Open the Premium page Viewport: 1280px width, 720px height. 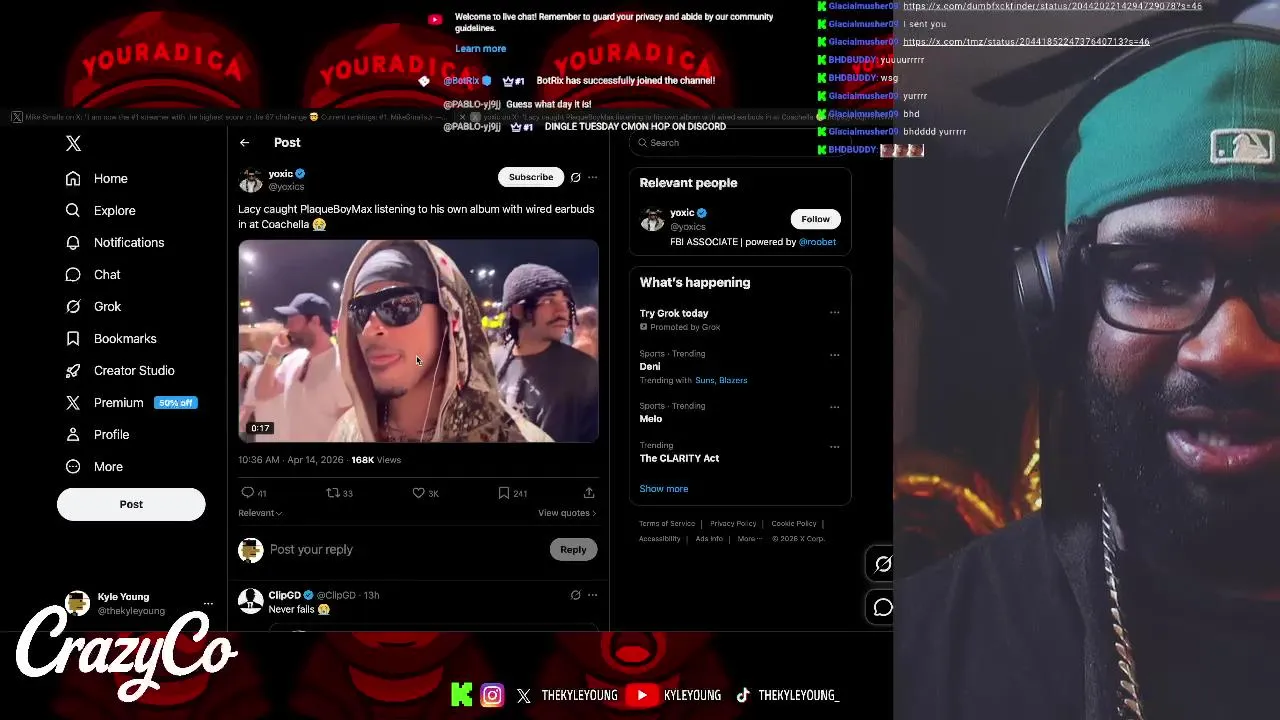tap(131, 402)
